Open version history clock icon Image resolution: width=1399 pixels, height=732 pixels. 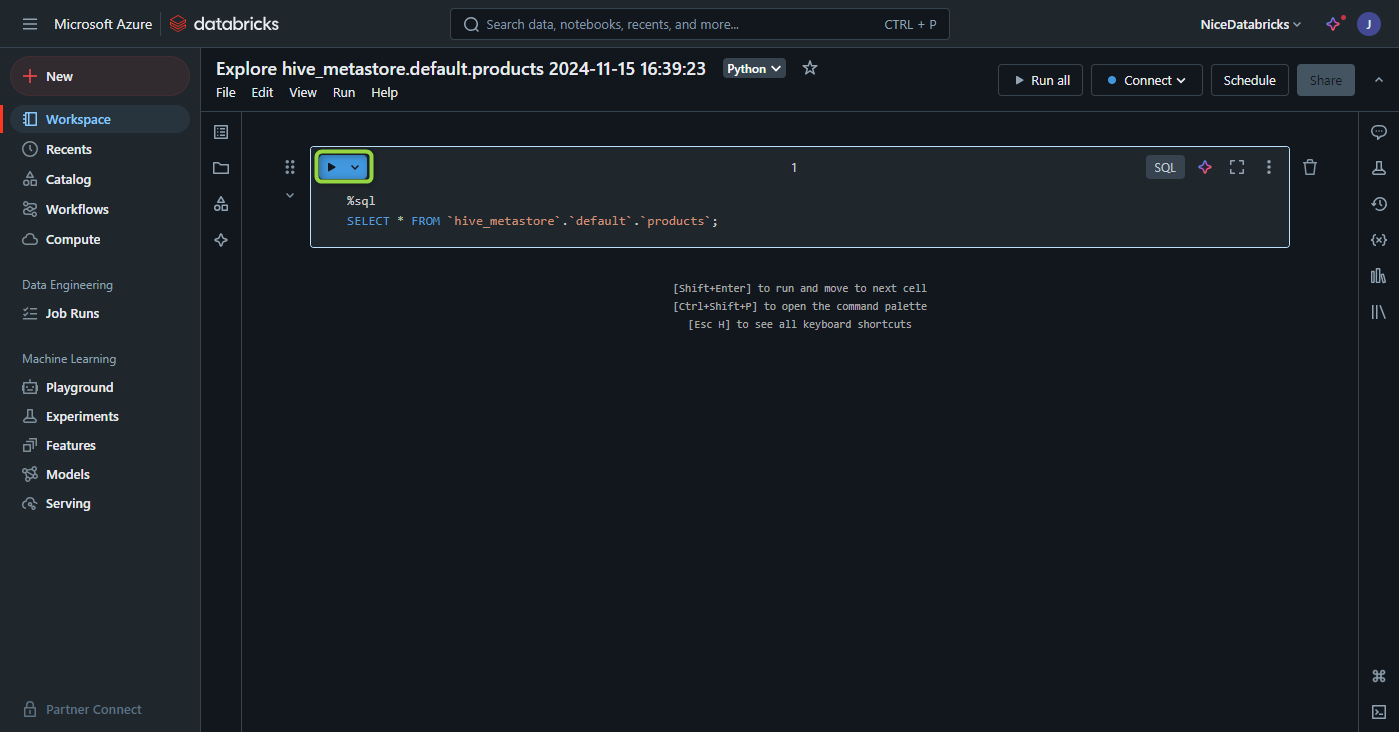tap(1379, 204)
